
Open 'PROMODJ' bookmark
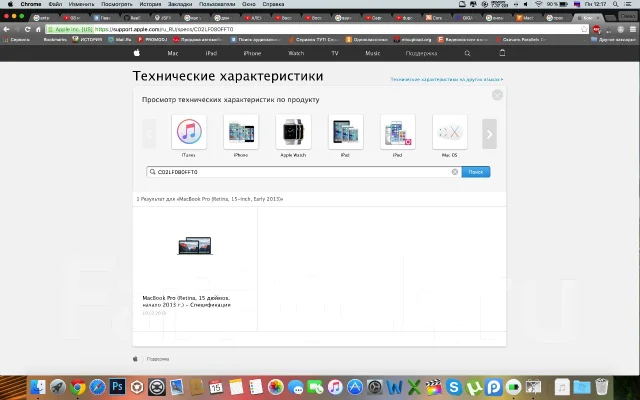tap(152, 40)
